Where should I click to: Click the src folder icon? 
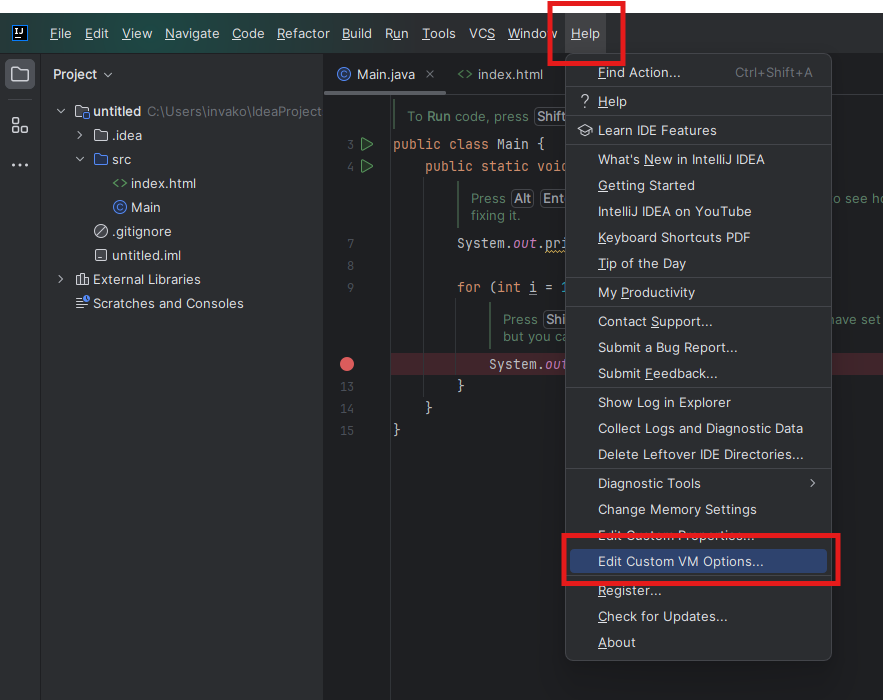101,159
